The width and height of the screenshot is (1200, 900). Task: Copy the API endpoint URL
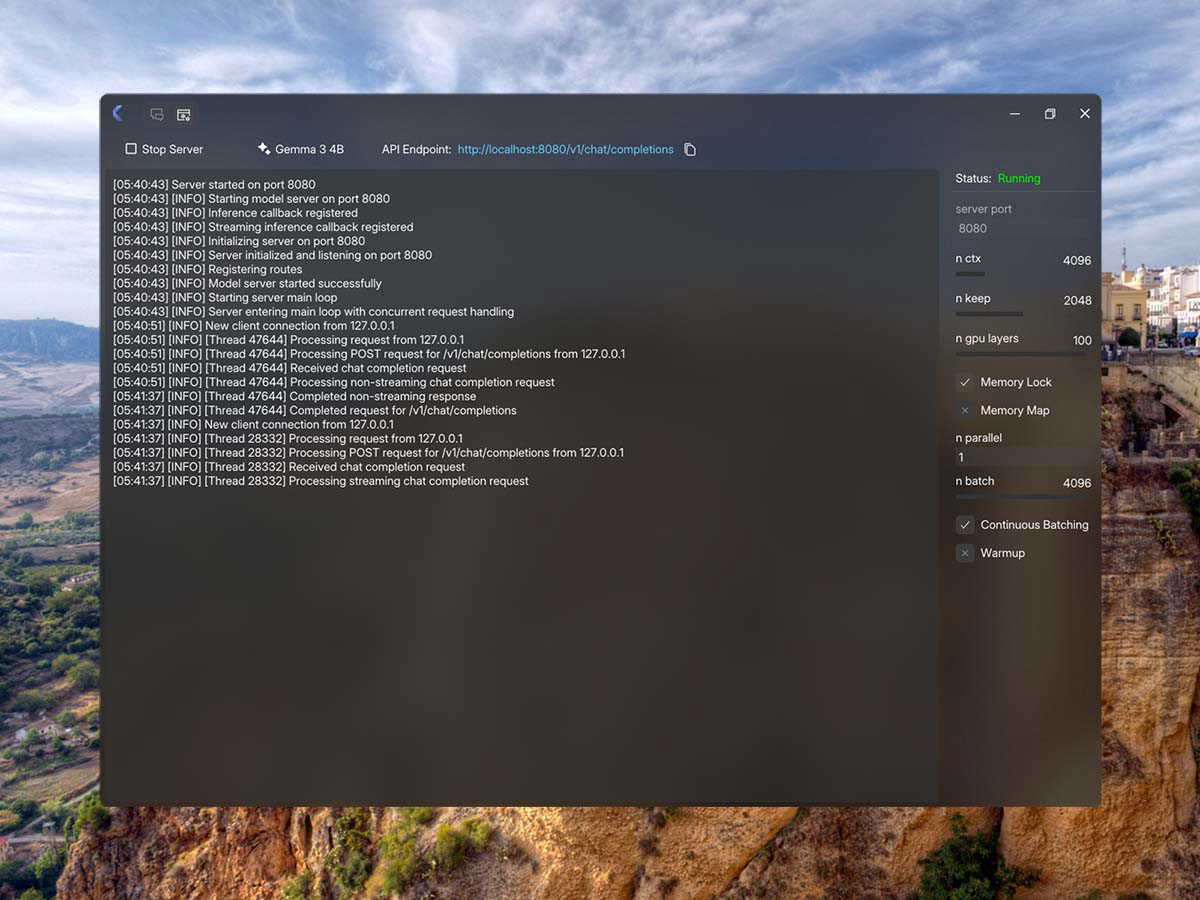tap(690, 150)
